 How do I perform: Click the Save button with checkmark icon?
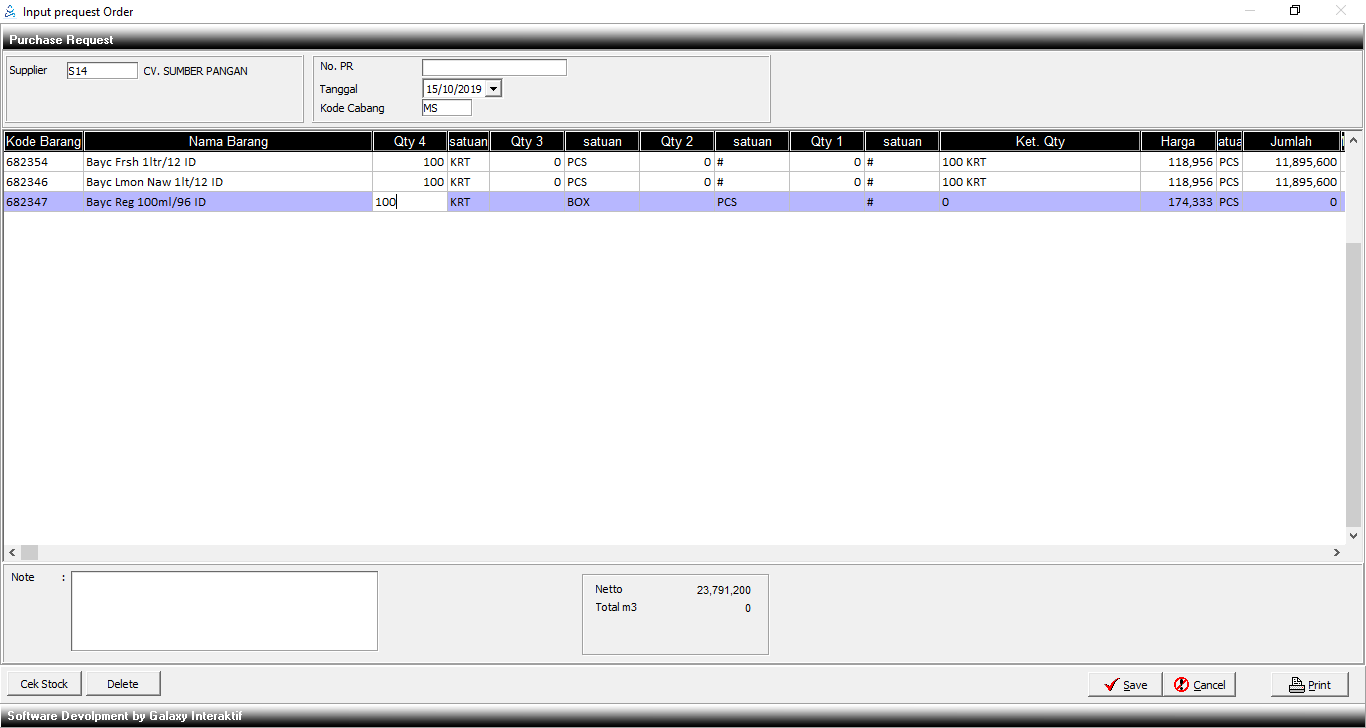point(1125,685)
